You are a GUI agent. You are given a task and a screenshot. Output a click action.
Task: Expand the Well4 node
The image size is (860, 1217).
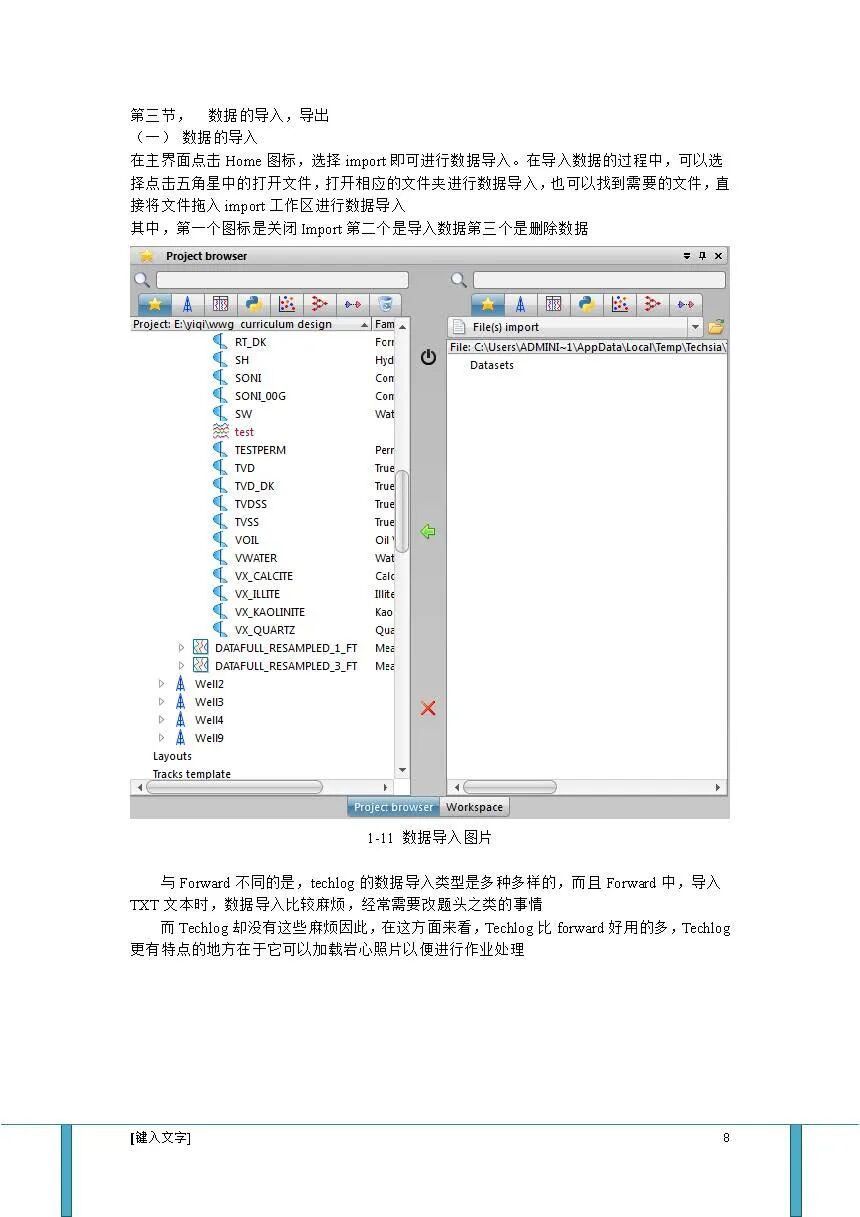pos(162,720)
